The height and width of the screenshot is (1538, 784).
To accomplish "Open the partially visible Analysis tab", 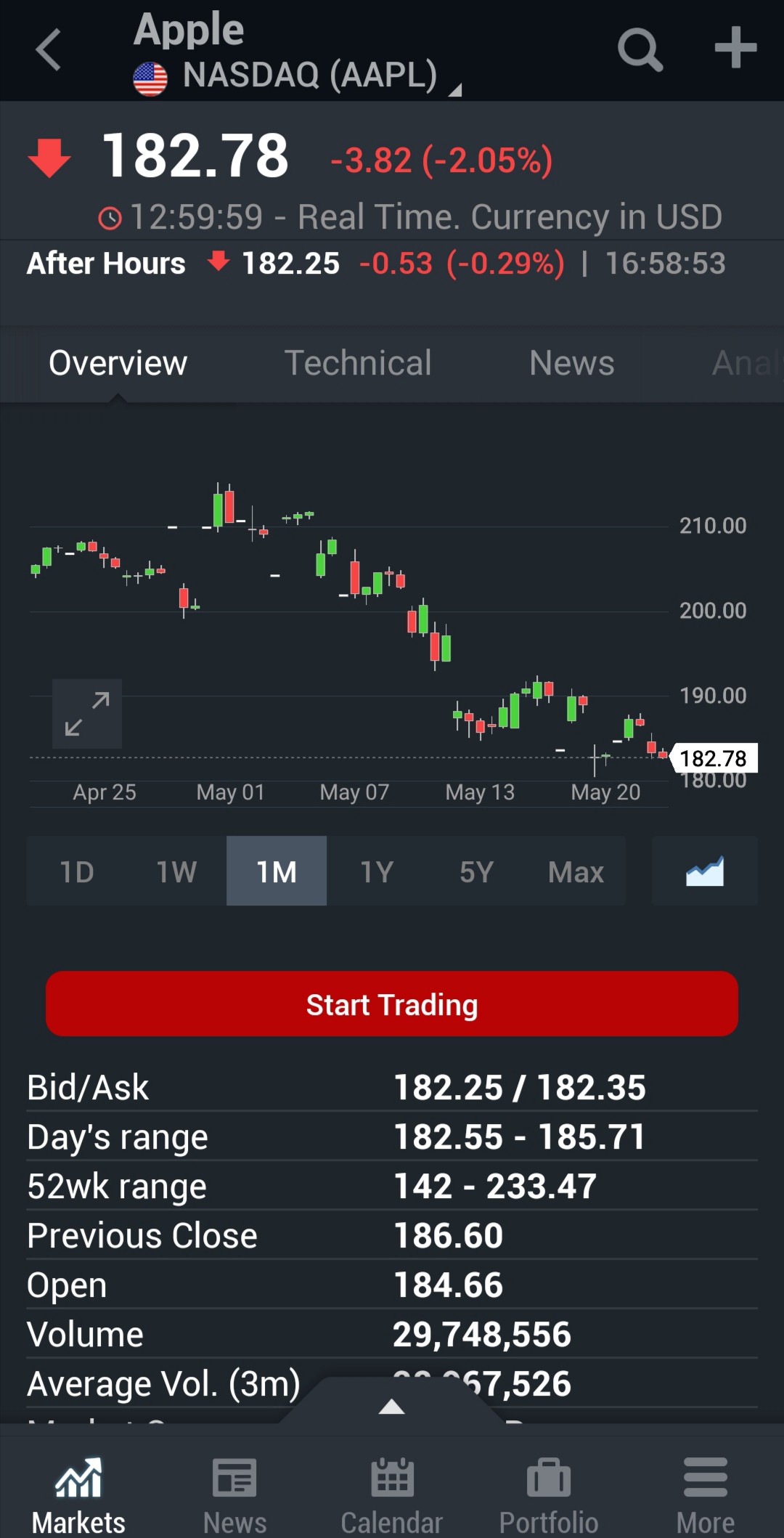I will 745,363.
